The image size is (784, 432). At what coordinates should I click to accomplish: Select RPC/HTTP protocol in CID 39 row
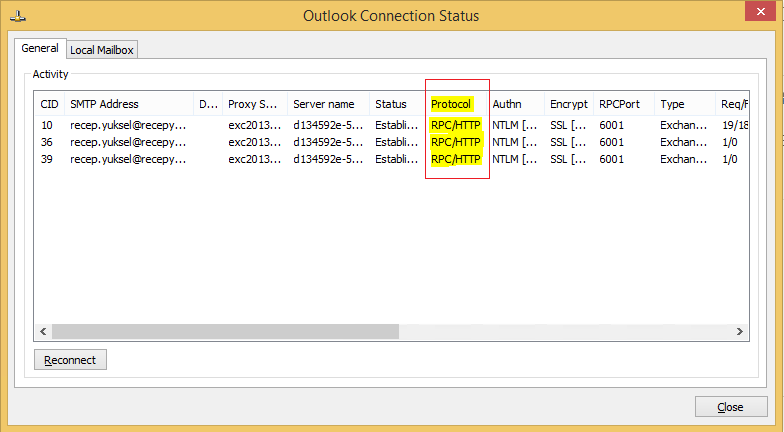point(456,159)
